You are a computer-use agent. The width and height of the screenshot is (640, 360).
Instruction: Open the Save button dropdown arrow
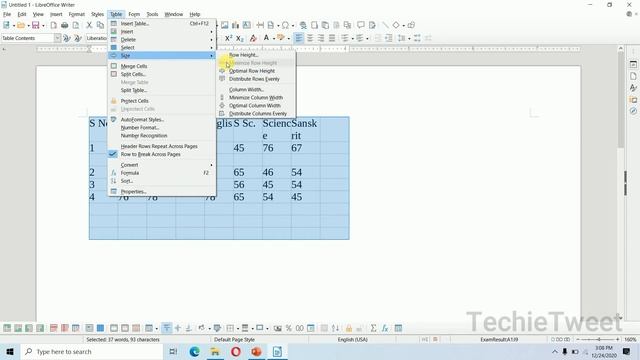(43, 26)
